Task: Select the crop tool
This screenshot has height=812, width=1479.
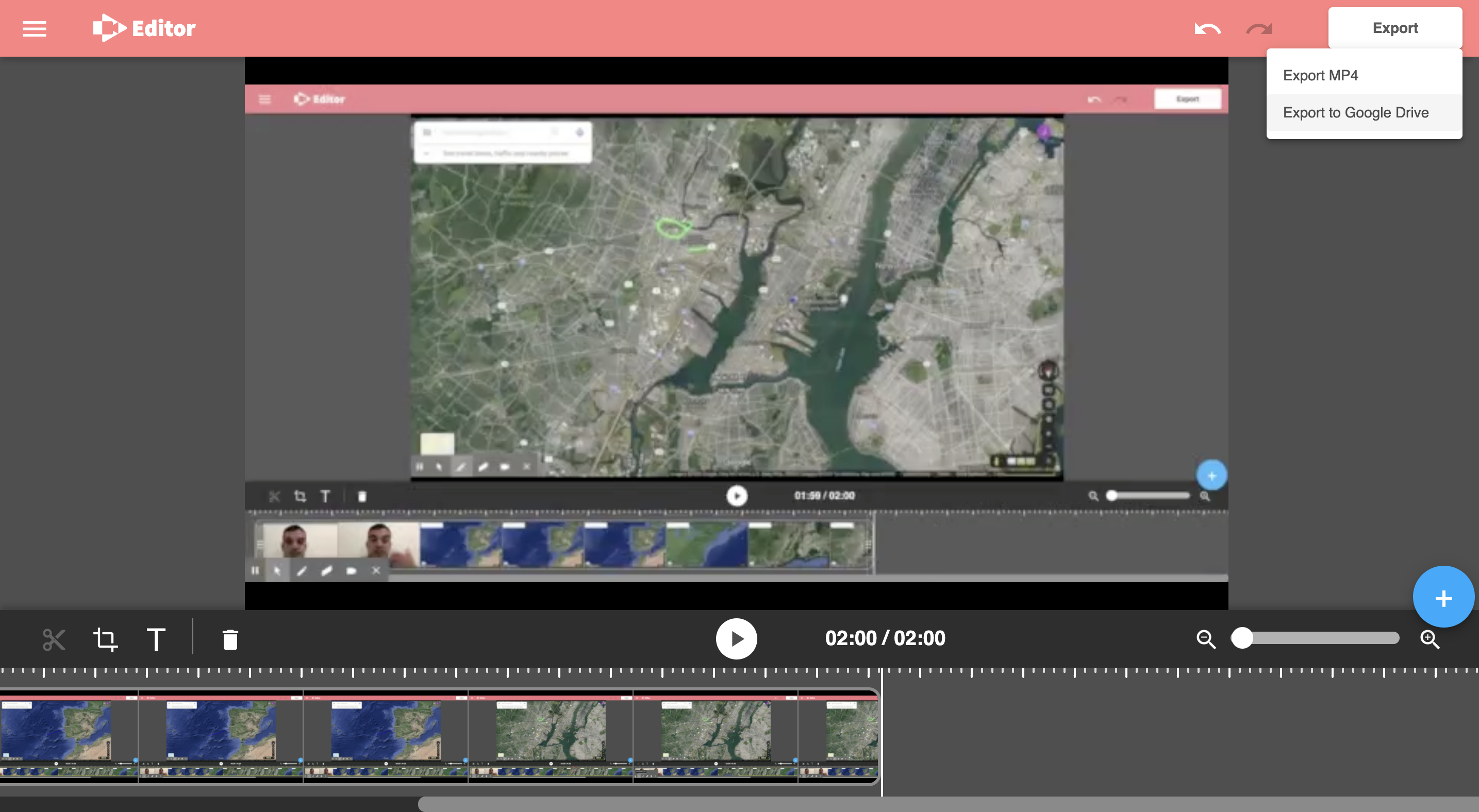Action: click(x=106, y=639)
